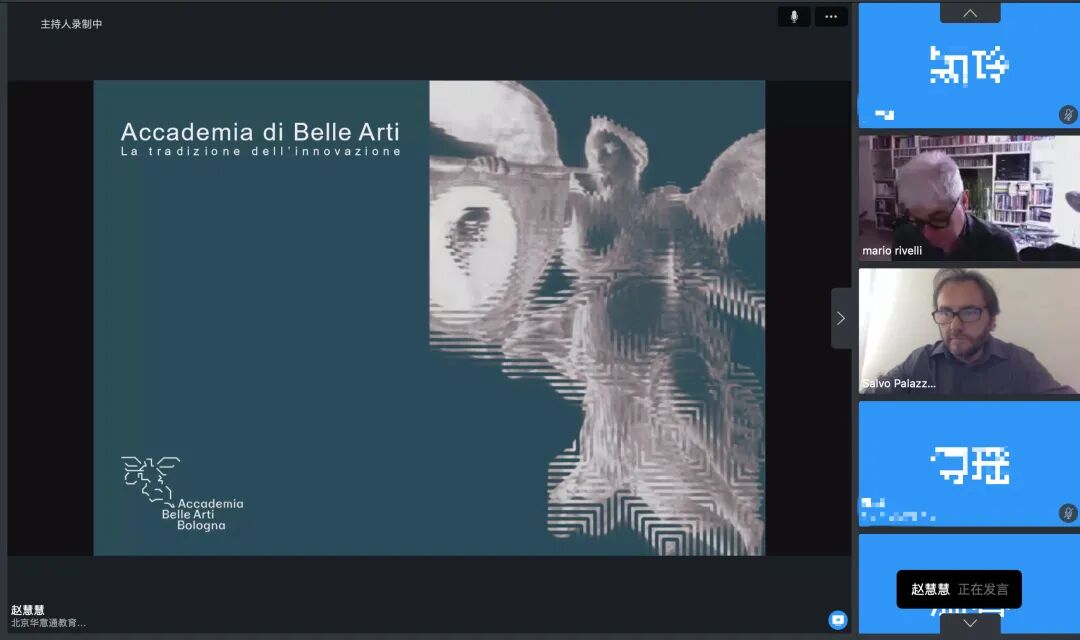
Task: Collapse the participant strip with the right arrow
Action: point(841,318)
